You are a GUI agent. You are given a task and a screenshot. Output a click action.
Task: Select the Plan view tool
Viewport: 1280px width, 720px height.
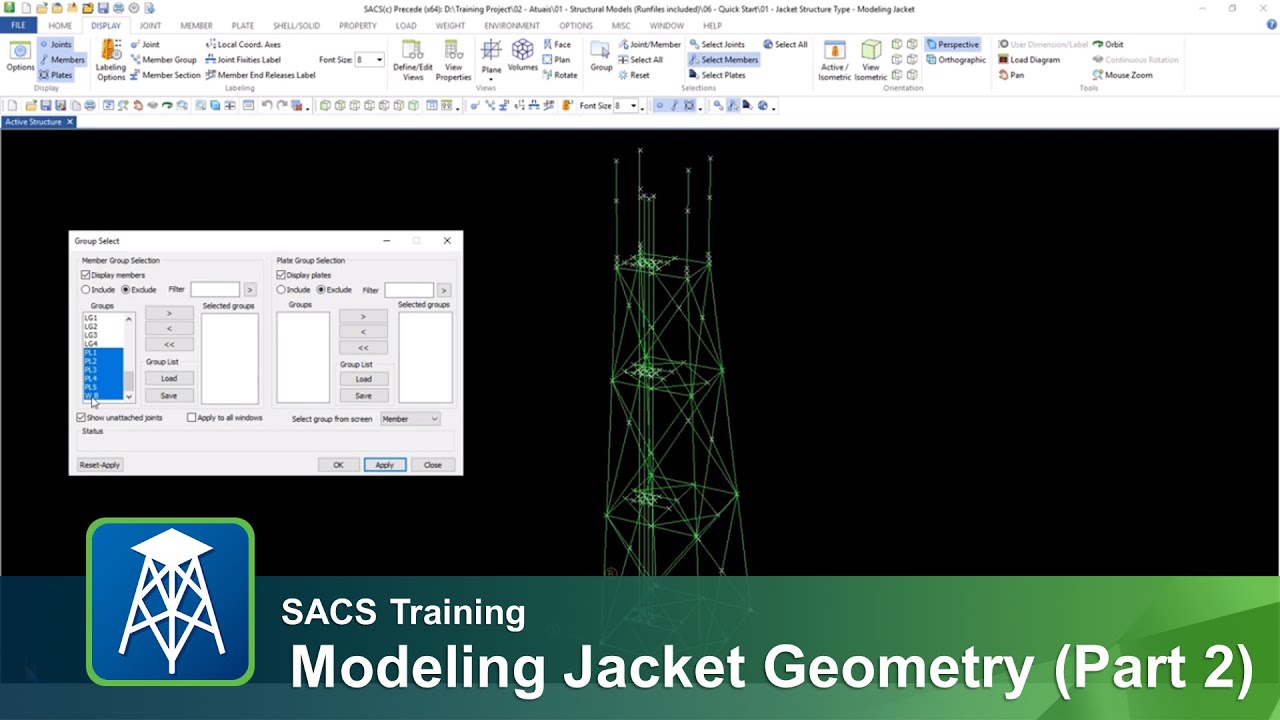pos(557,60)
